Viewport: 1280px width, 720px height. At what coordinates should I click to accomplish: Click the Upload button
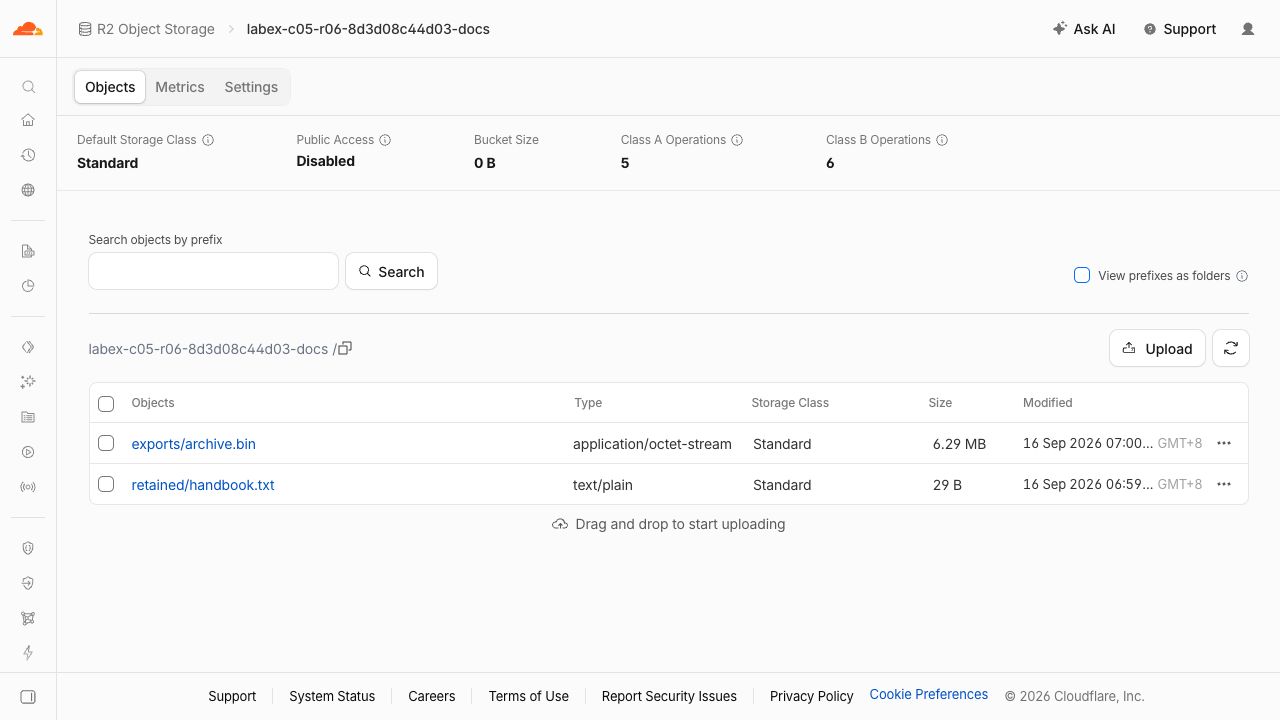tap(1157, 348)
